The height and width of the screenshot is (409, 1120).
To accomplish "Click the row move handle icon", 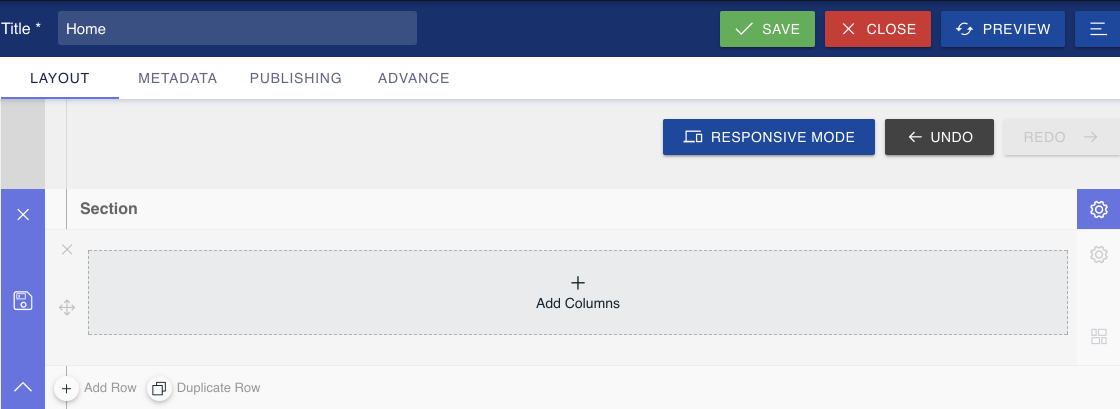I will point(66,308).
